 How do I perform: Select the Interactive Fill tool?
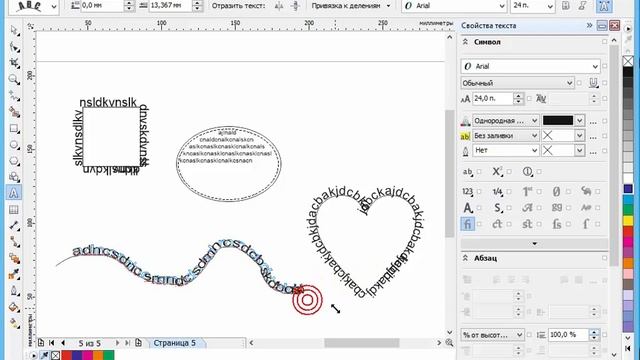click(14, 323)
